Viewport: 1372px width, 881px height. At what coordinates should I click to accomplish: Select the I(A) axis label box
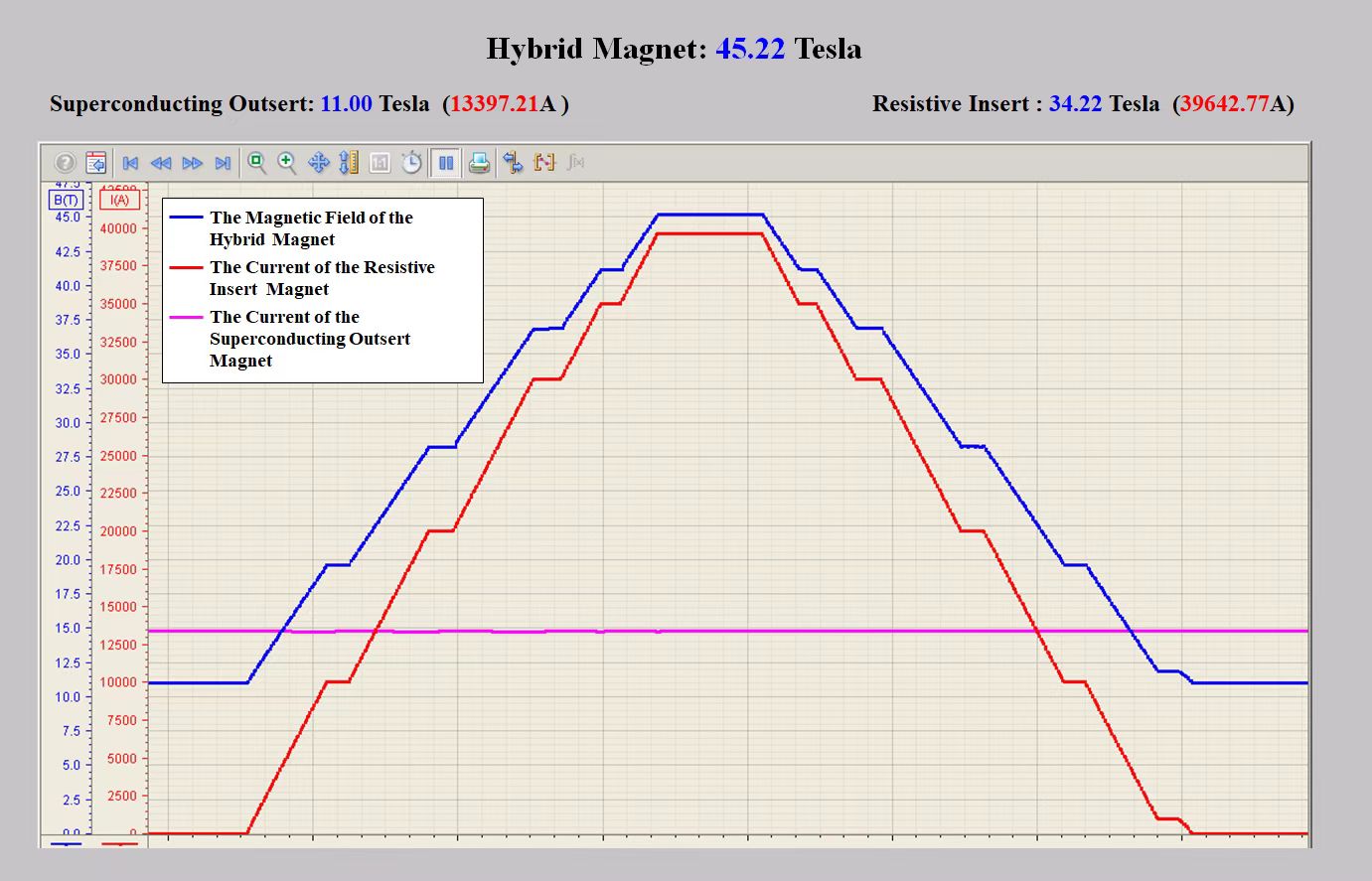click(x=120, y=200)
